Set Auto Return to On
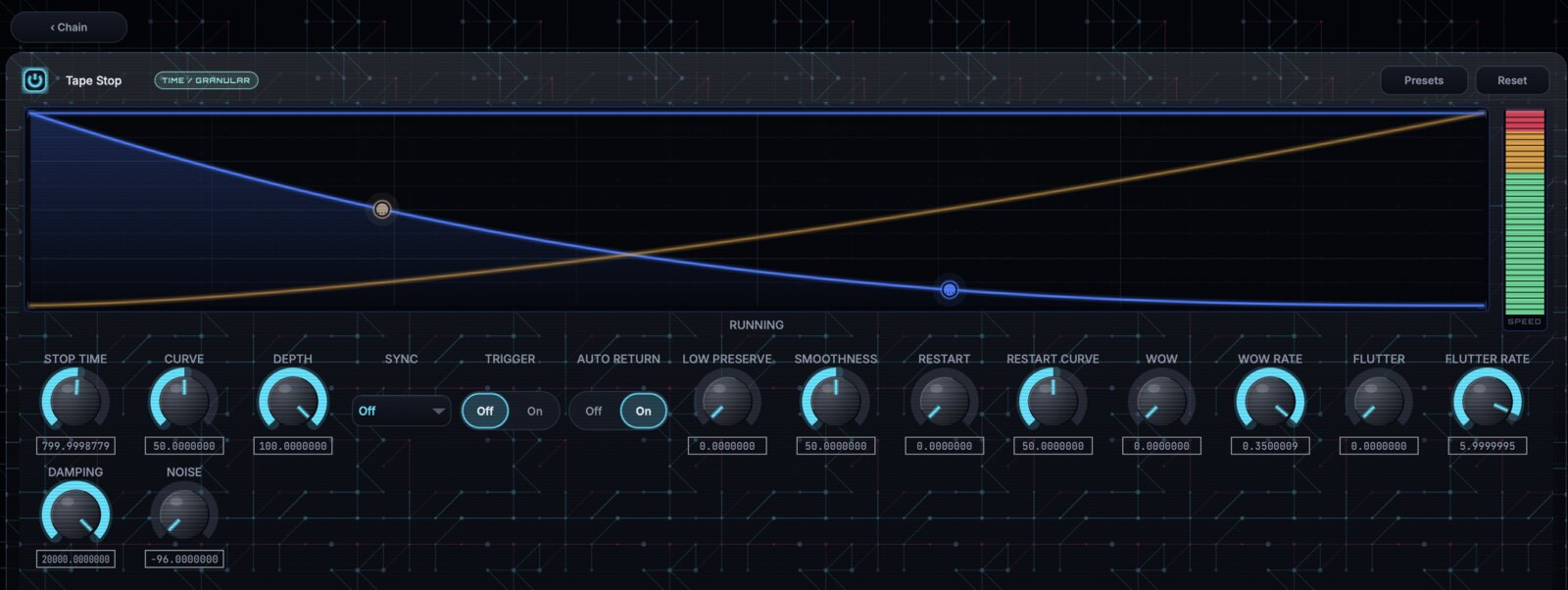Screen dimensions: 1568x590 pyautogui.click(x=643, y=411)
